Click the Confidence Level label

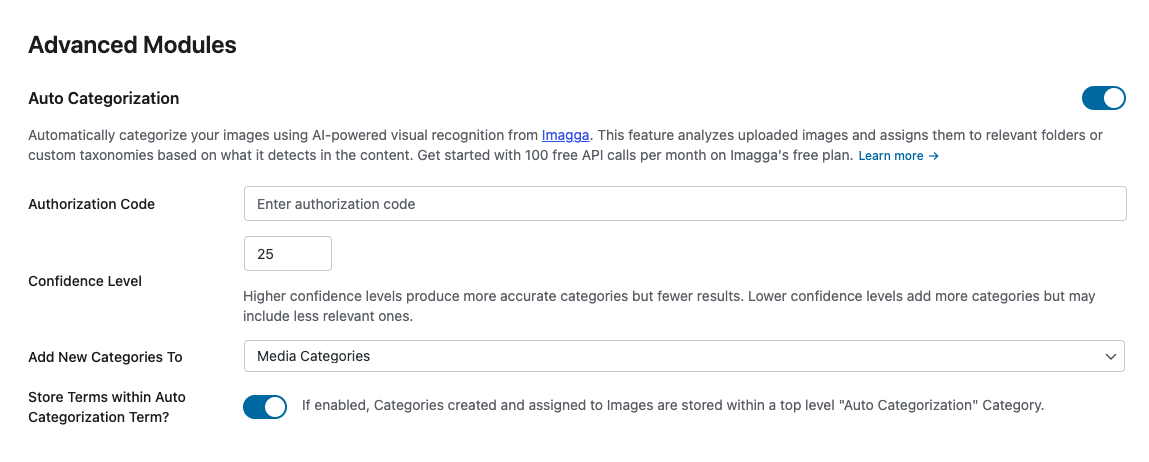(85, 281)
